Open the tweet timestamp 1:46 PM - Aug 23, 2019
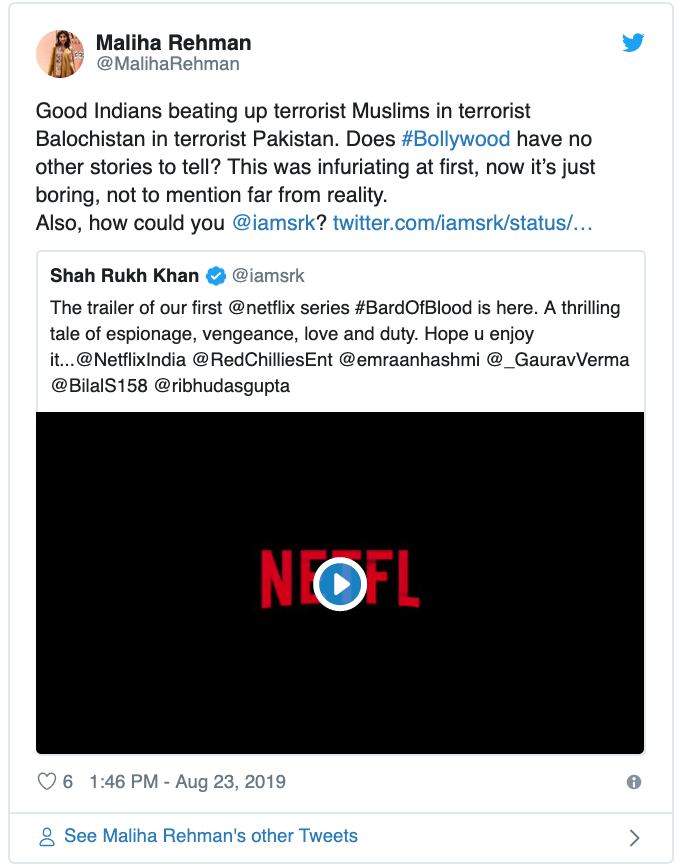The width and height of the screenshot is (680, 868). (187, 782)
